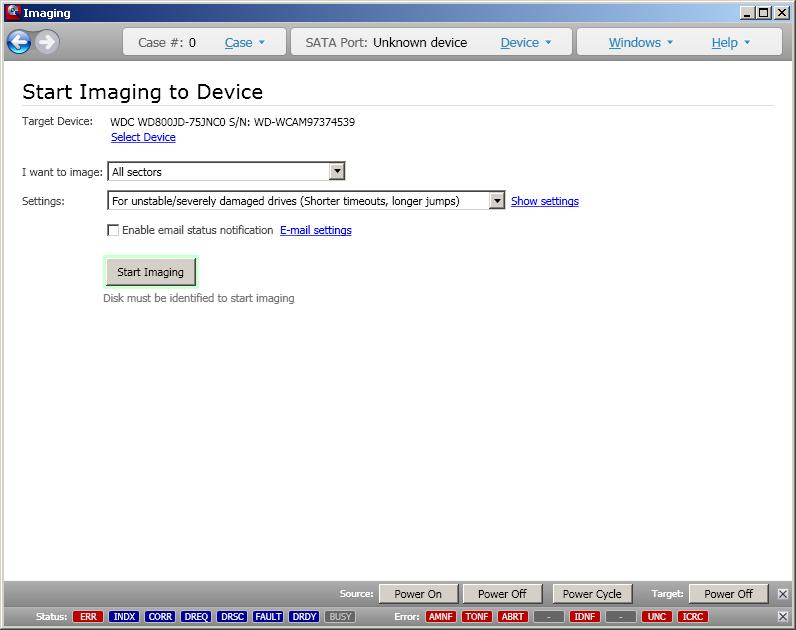Click the 'Case #: 0' text
Viewport: 796px width, 630px height.
pyautogui.click(x=167, y=43)
